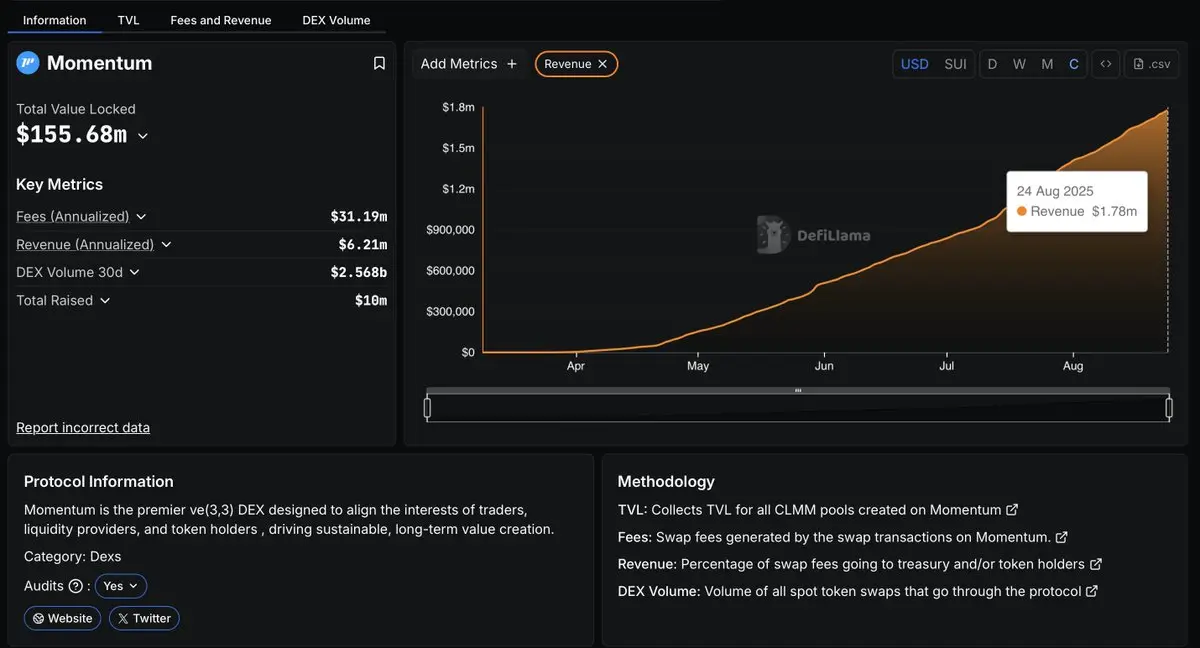
Task: Open the Add Metrics menu
Action: coord(468,64)
